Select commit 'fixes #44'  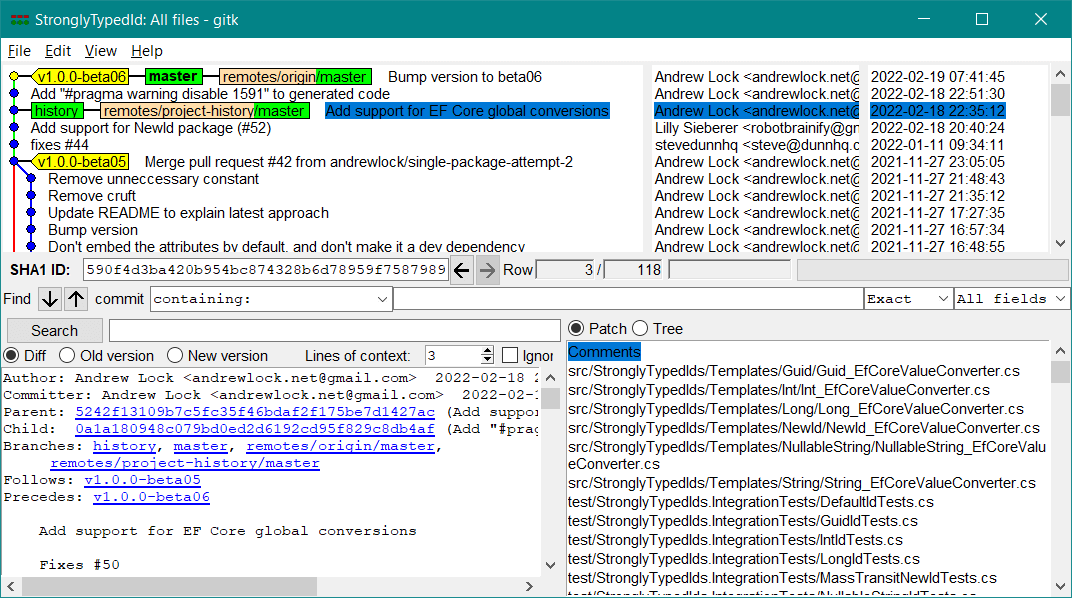59,145
